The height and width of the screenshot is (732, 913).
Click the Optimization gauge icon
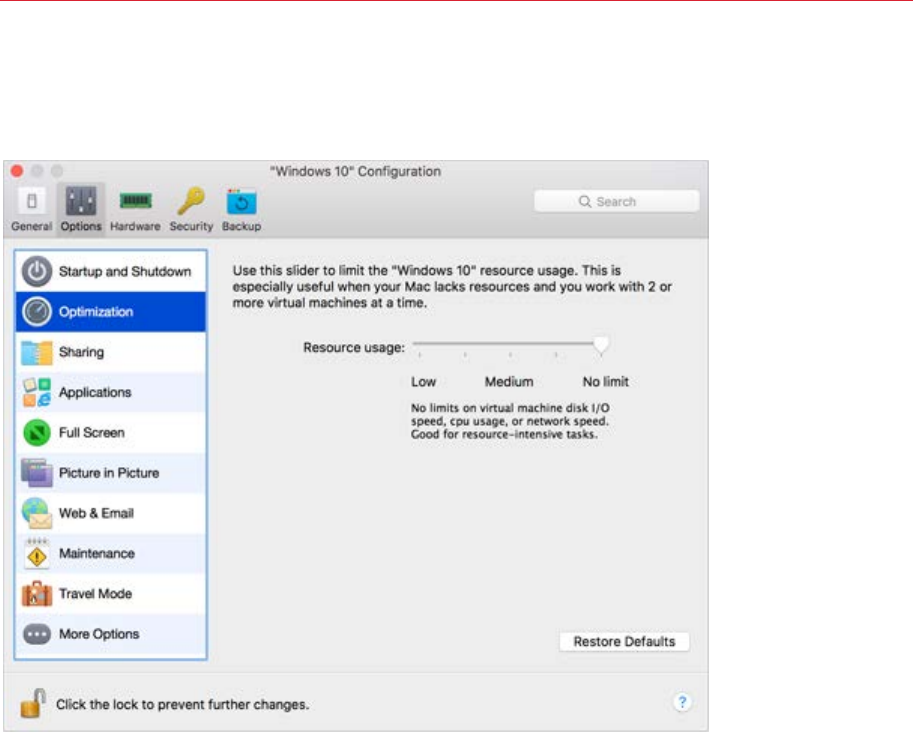[x=37, y=312]
